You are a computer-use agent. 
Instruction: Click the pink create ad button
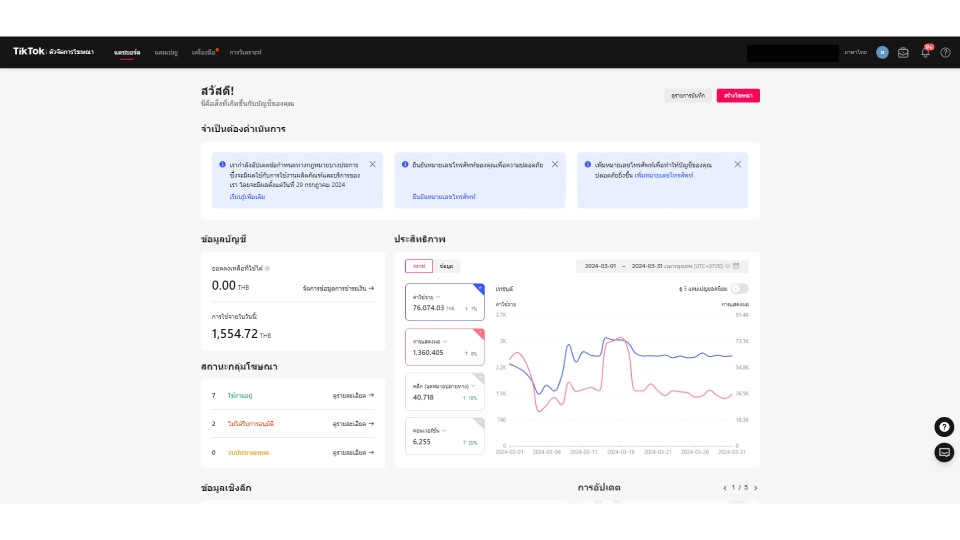pos(738,96)
